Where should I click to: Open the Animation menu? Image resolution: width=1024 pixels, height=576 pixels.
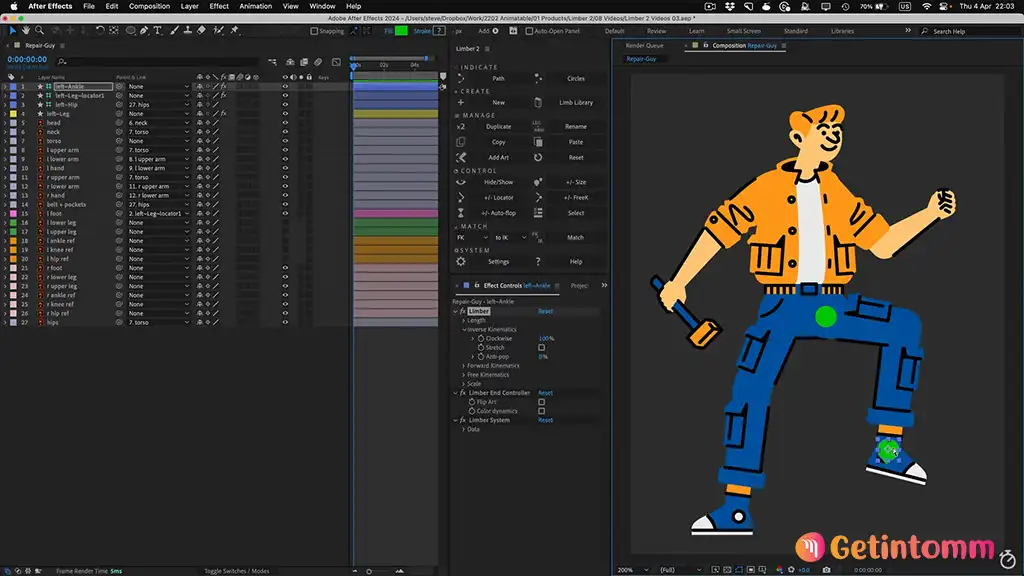pos(255,6)
